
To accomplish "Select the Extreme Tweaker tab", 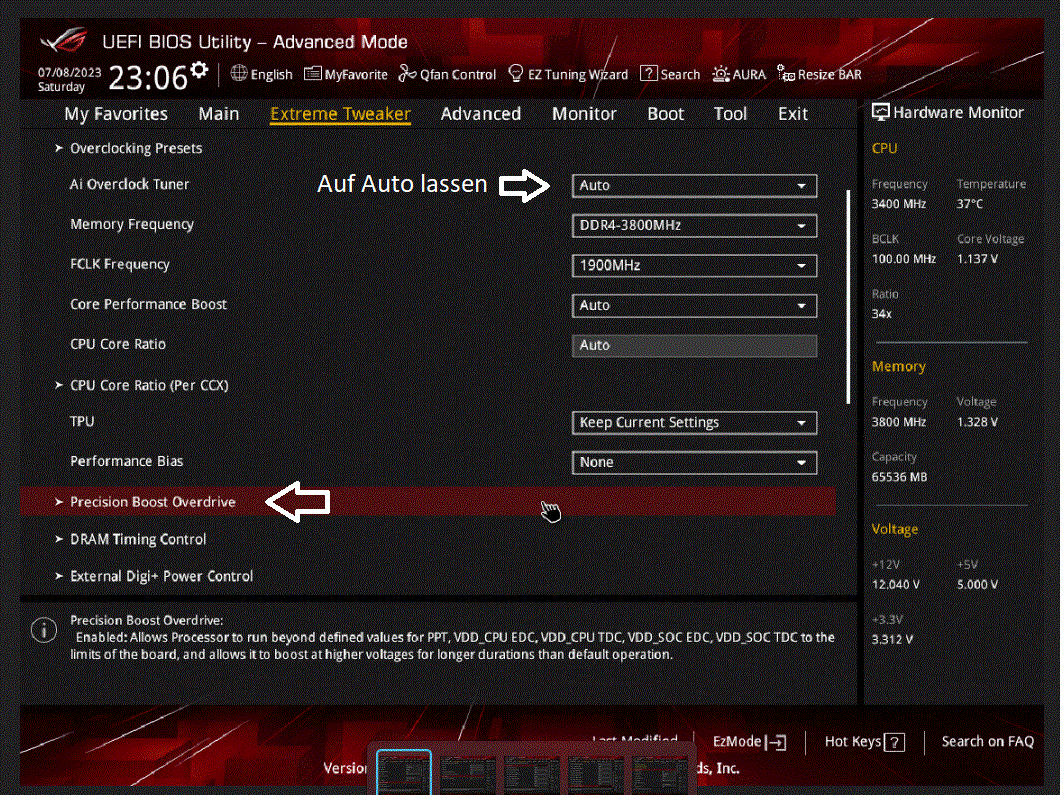I will 340,114.
